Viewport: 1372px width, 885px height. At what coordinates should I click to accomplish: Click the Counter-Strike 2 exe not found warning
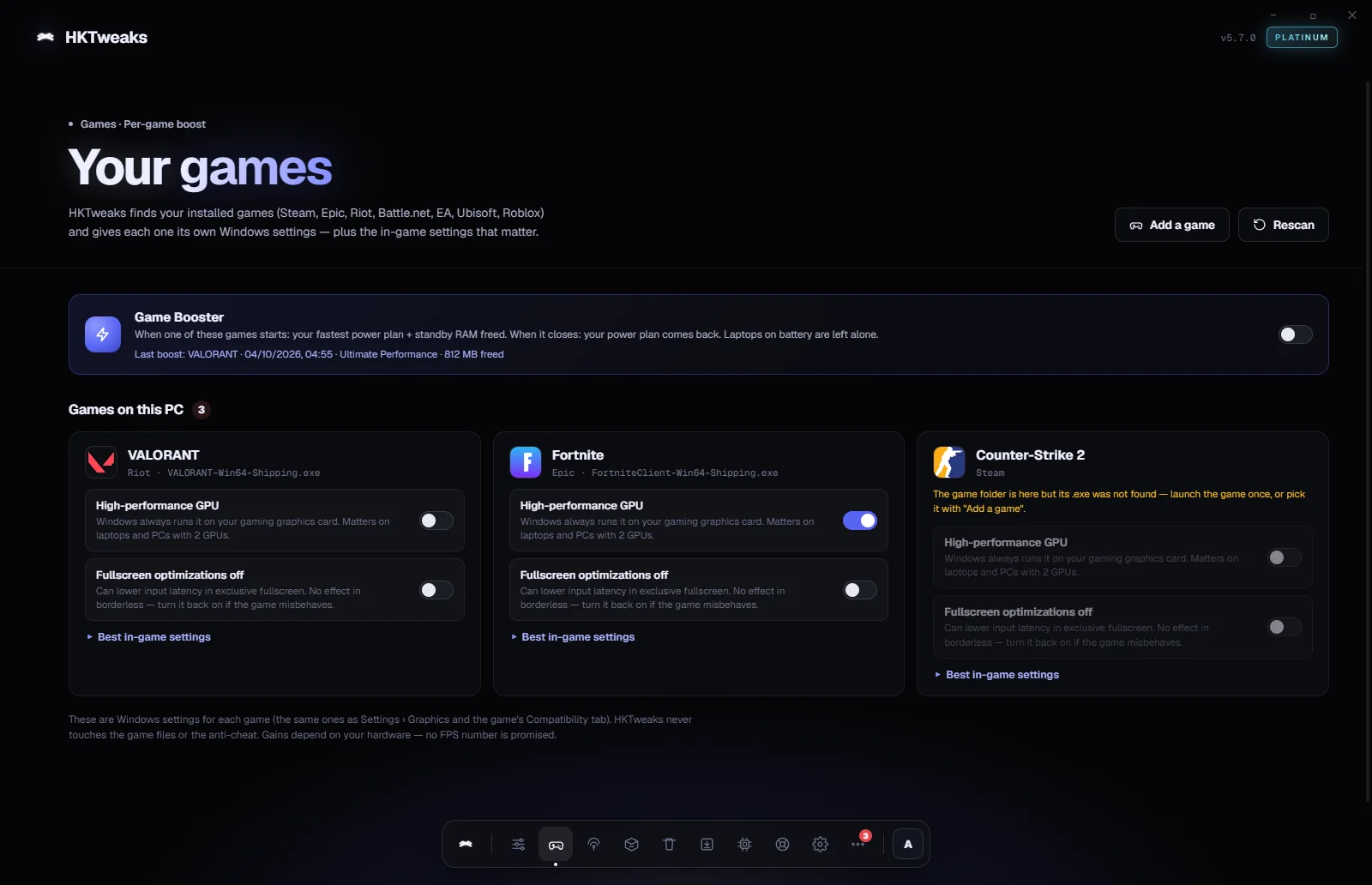pos(1119,501)
